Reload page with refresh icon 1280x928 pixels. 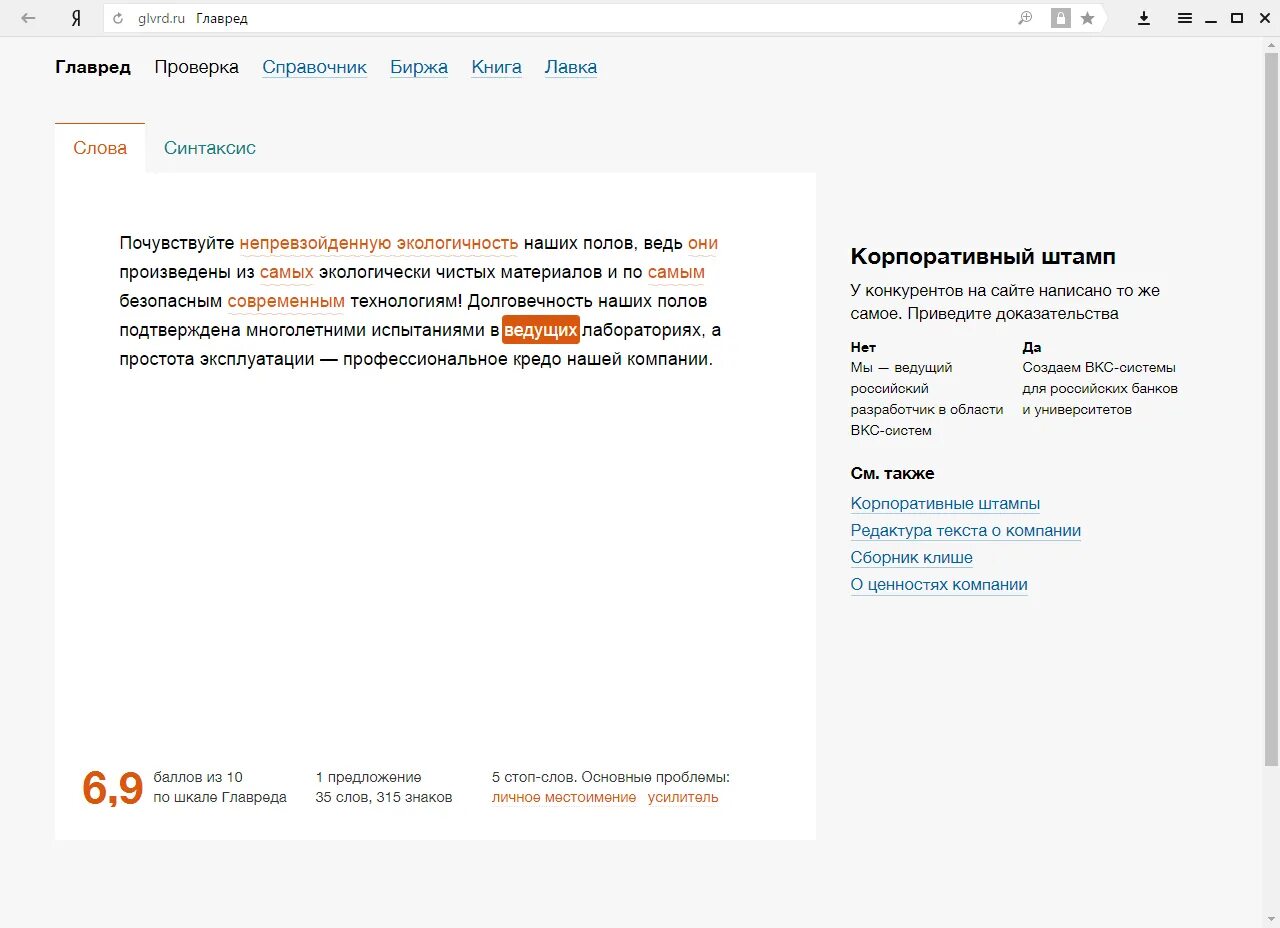119,18
